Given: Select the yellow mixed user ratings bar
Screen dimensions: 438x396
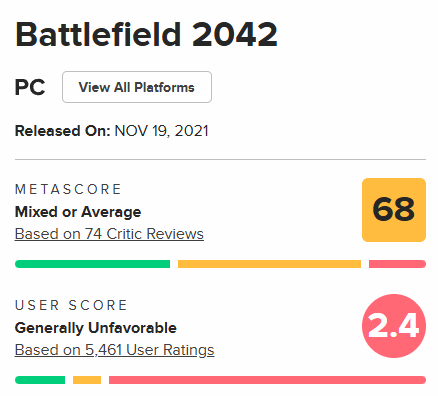Looking at the screenshot, I should tap(87, 380).
